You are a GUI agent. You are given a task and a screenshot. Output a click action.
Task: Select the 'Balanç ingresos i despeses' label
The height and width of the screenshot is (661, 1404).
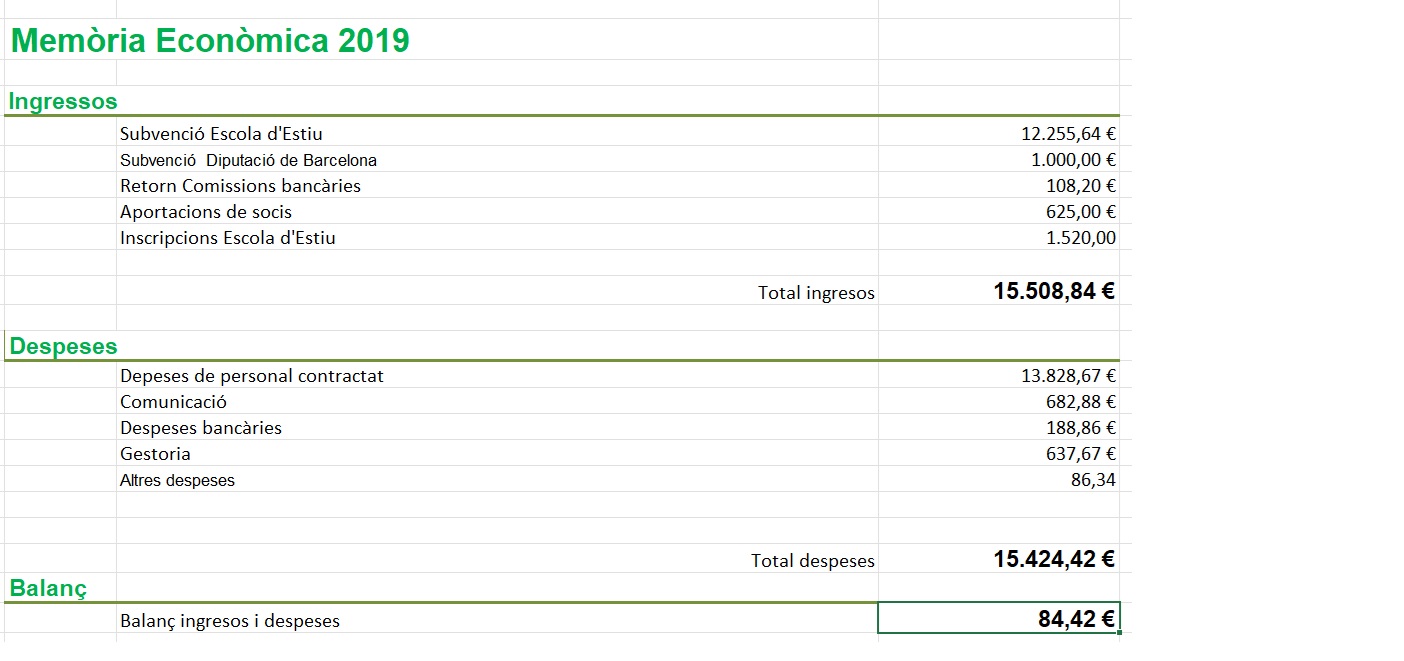point(230,621)
